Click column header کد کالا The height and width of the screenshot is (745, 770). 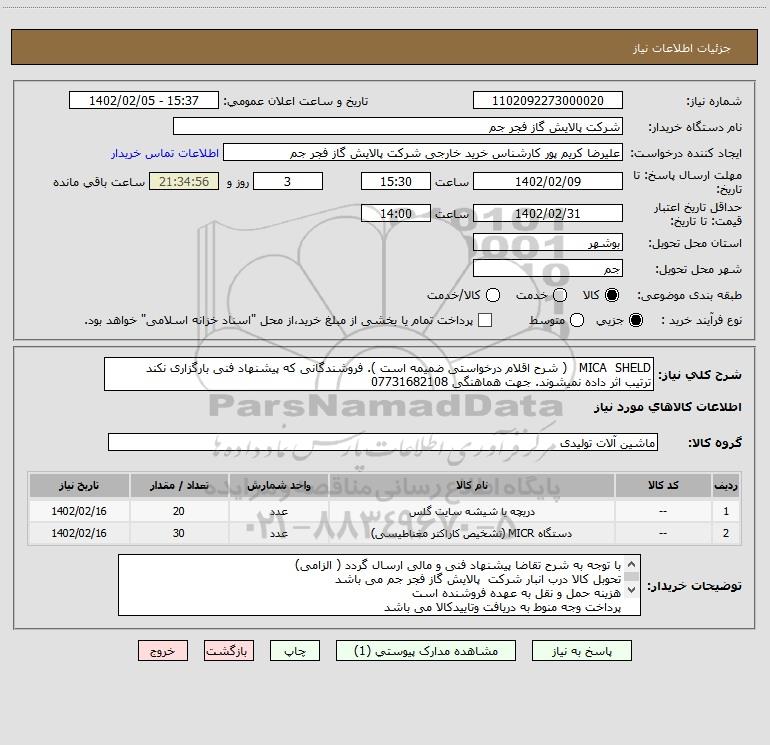click(x=663, y=485)
